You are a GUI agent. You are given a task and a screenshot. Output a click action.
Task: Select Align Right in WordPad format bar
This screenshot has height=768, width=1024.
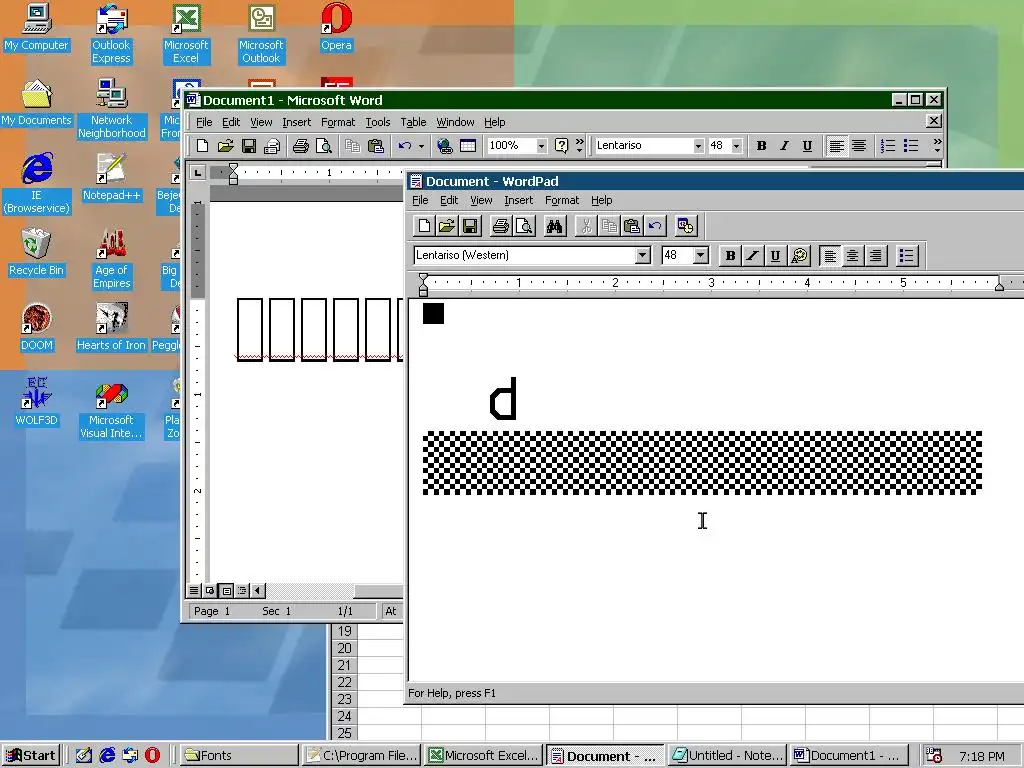click(875, 255)
